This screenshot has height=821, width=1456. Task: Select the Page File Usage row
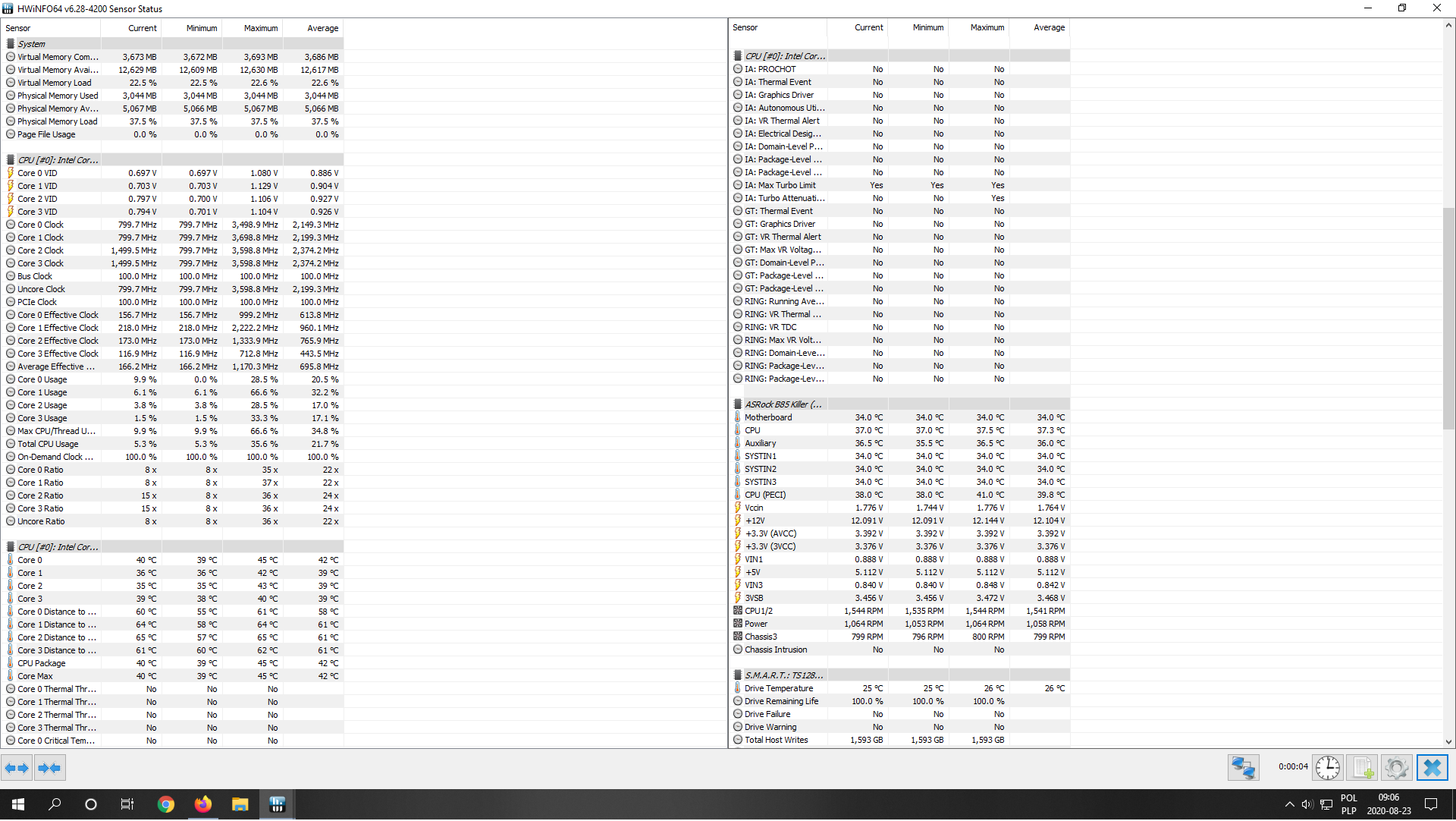pos(173,134)
